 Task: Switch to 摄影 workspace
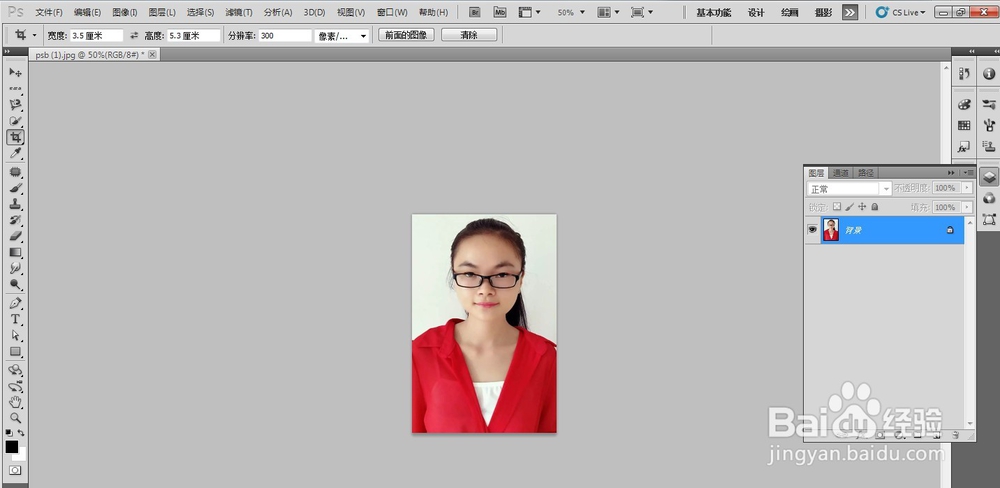coord(823,13)
